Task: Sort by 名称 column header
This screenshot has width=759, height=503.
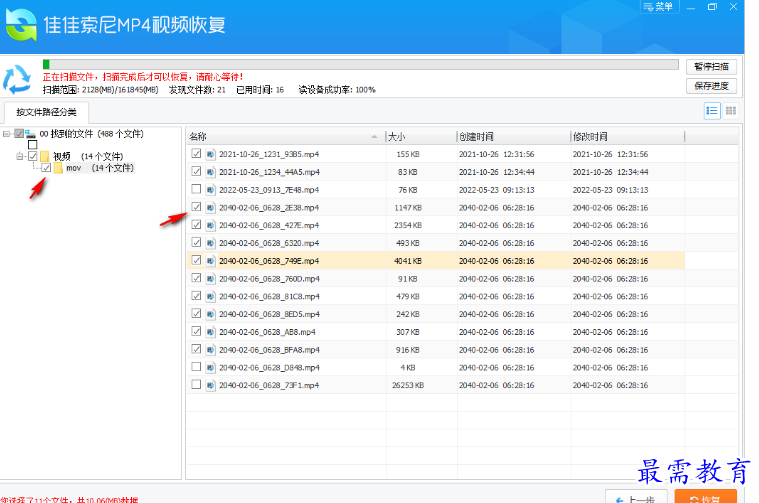Action: coord(286,137)
